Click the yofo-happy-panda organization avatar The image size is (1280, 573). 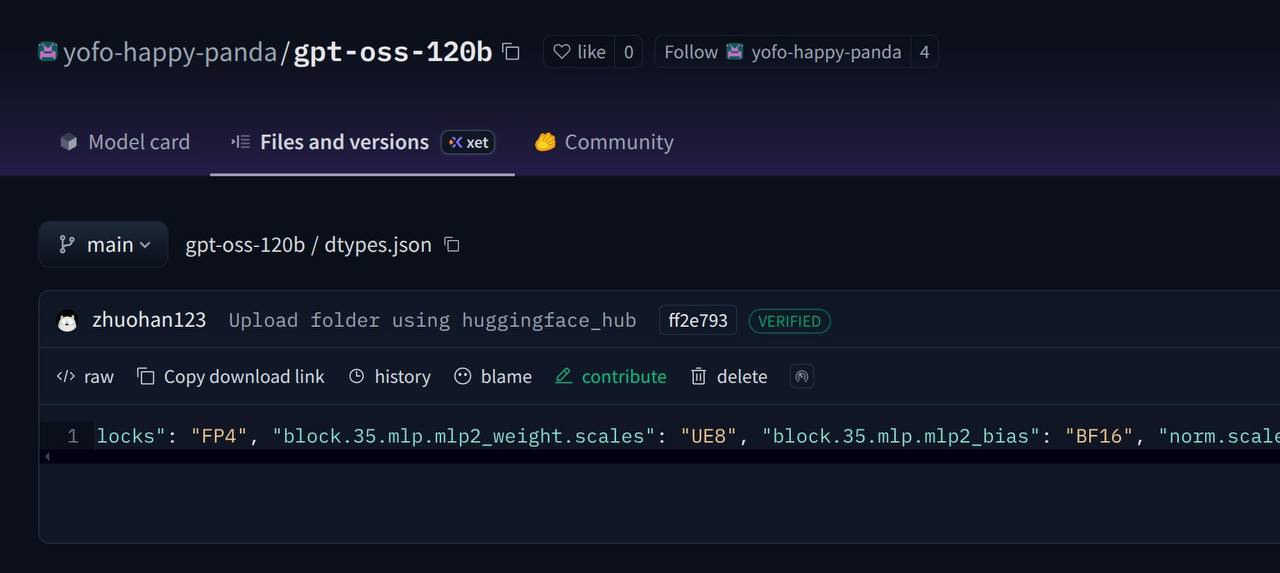point(48,52)
